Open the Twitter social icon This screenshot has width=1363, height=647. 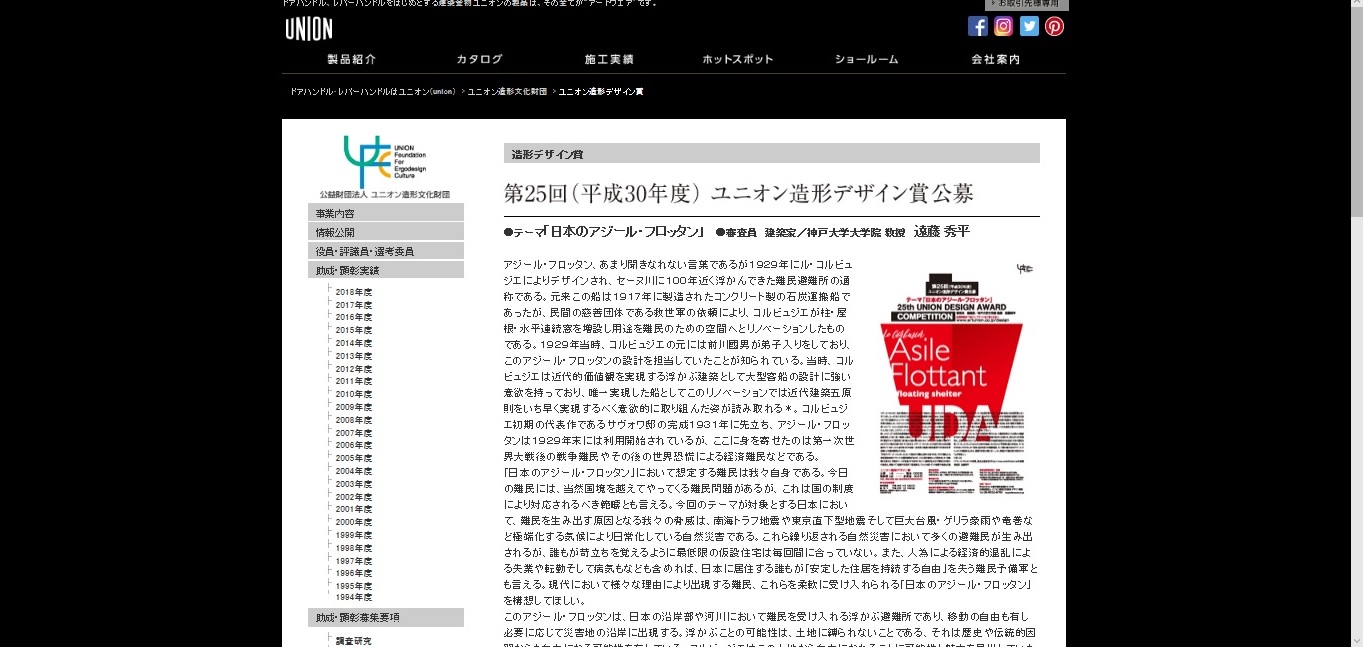(x=1029, y=27)
